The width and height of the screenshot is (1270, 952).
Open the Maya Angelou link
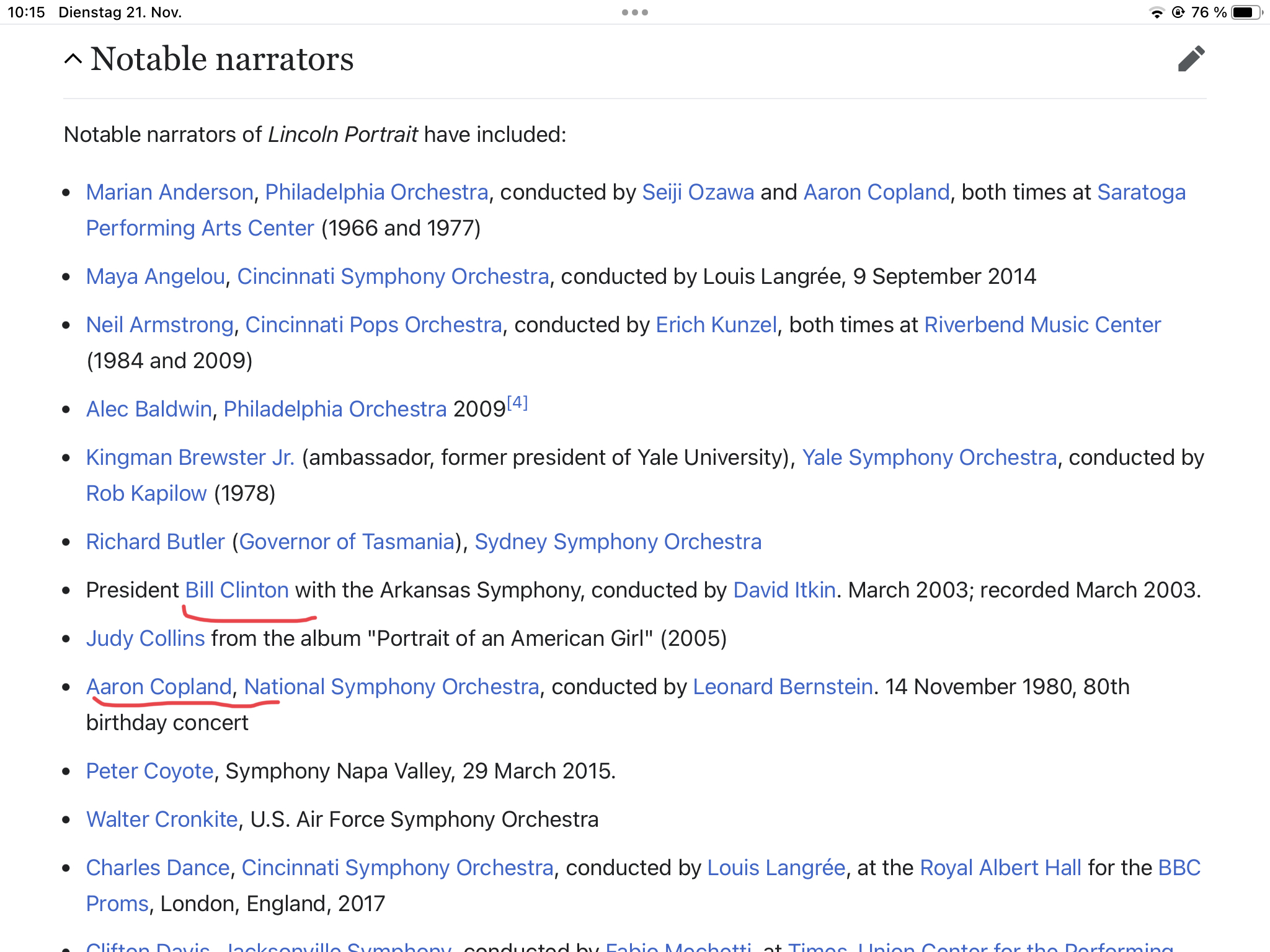click(156, 276)
